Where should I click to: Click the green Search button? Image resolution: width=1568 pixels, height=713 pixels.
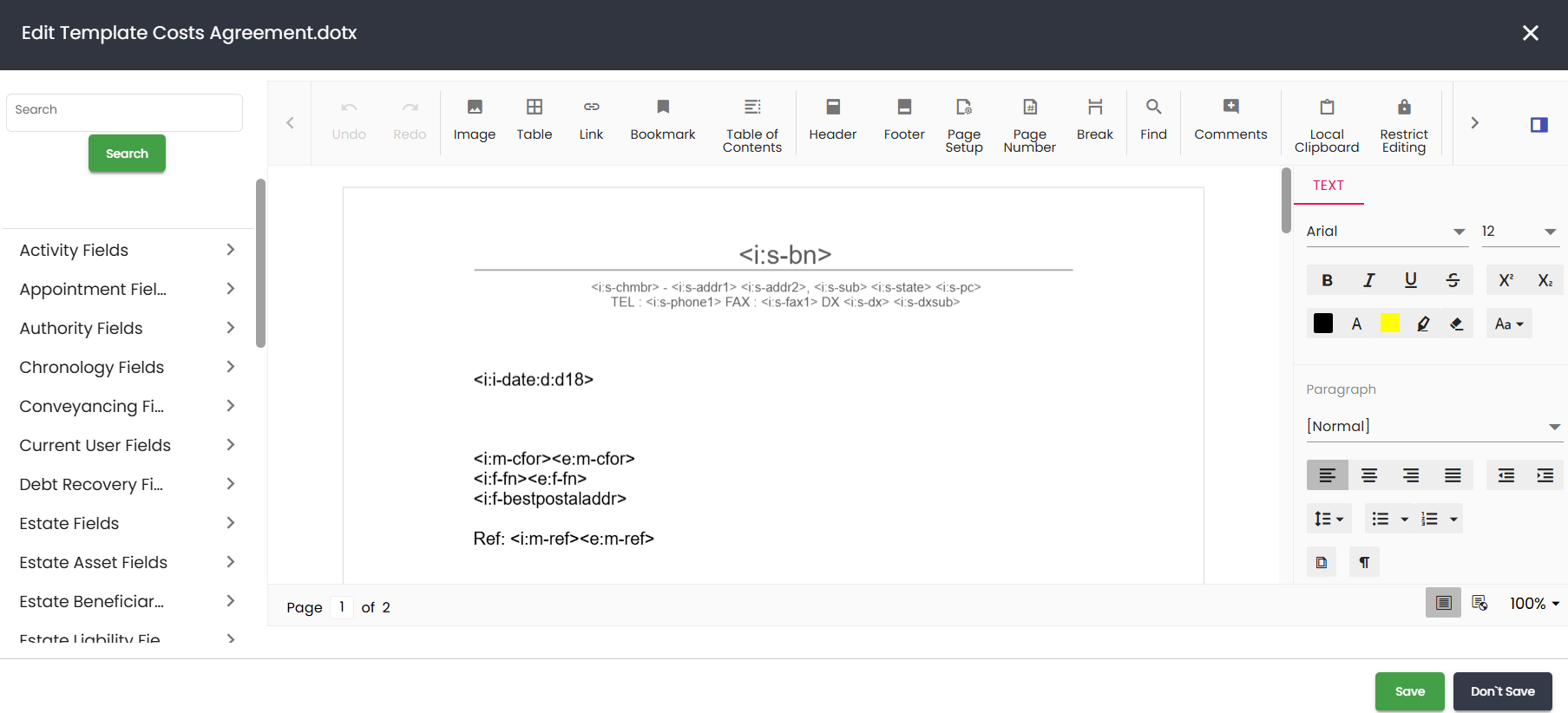point(127,154)
